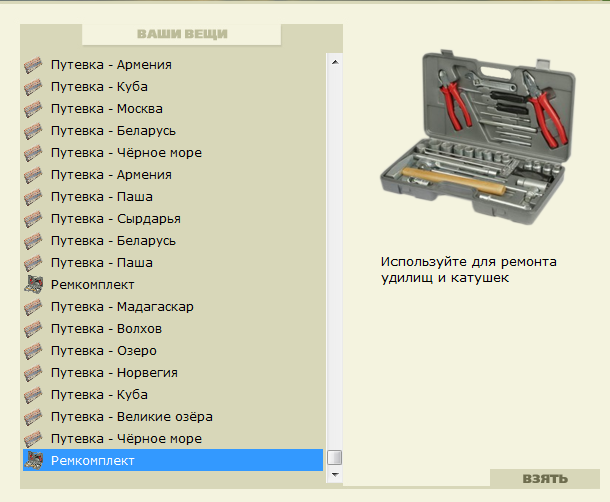The width and height of the screenshot is (610, 502).
Task: Select Путевка - Озеро in the list
Action: [x=173, y=351]
